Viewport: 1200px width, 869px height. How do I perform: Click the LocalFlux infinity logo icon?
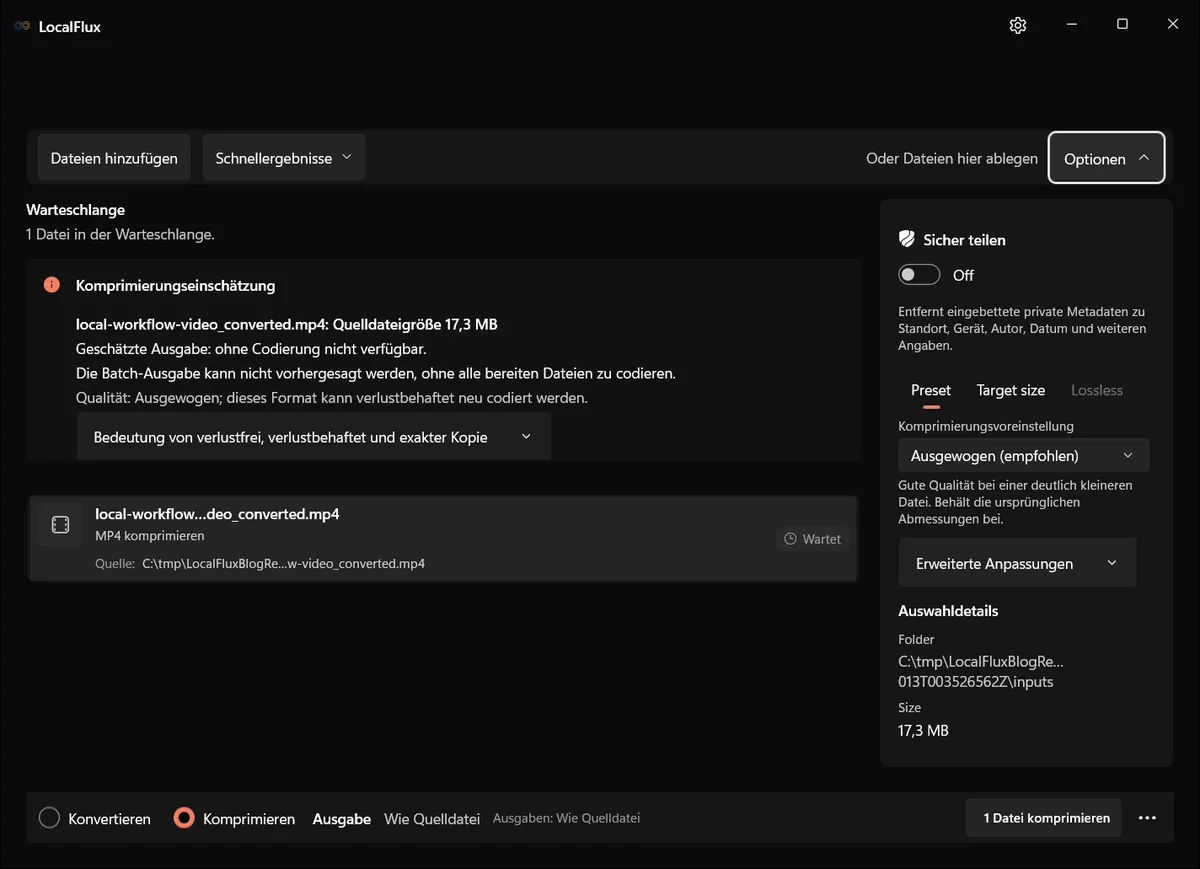(x=22, y=26)
